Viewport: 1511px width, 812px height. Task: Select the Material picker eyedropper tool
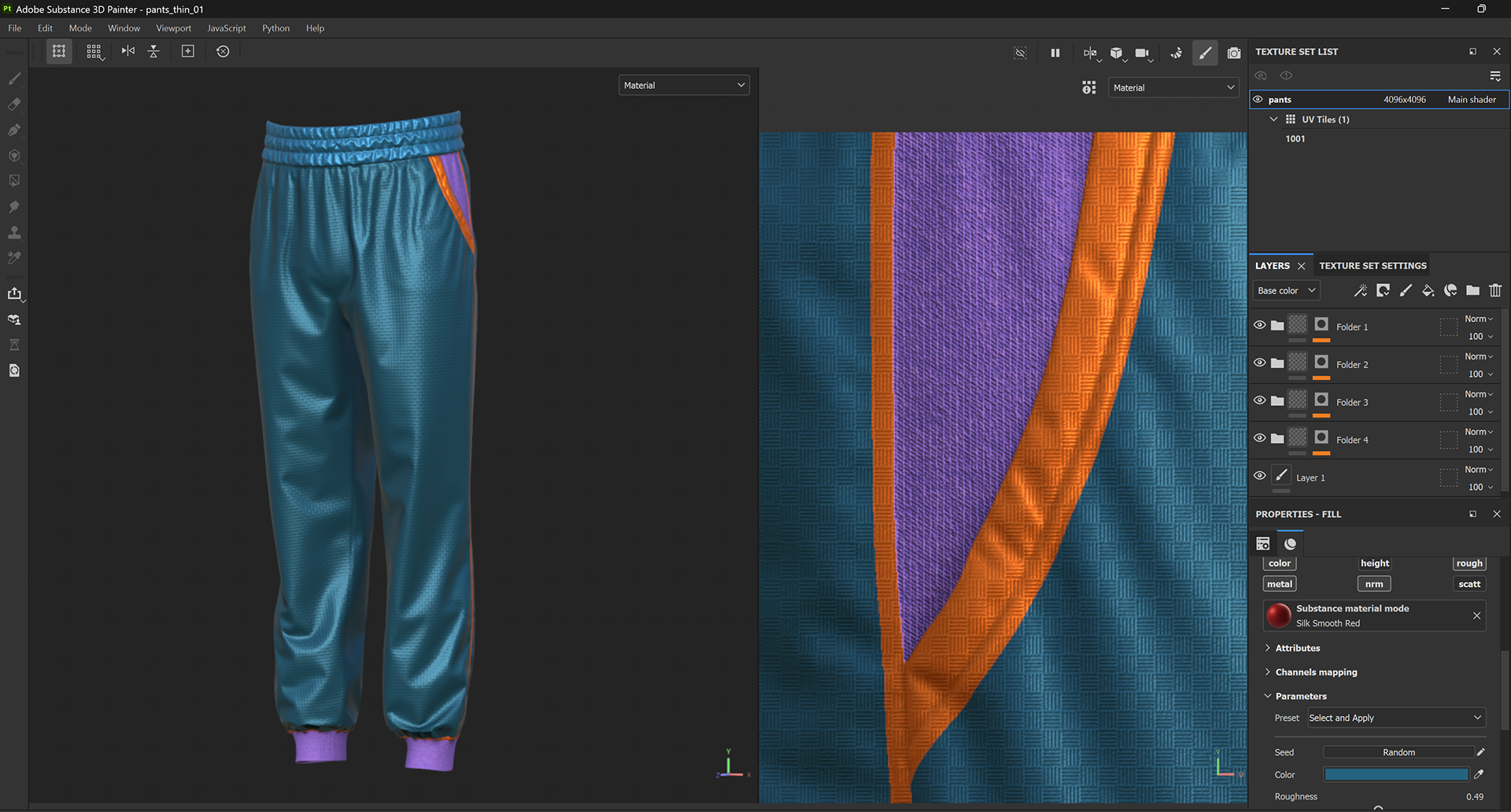pyautogui.click(x=14, y=258)
